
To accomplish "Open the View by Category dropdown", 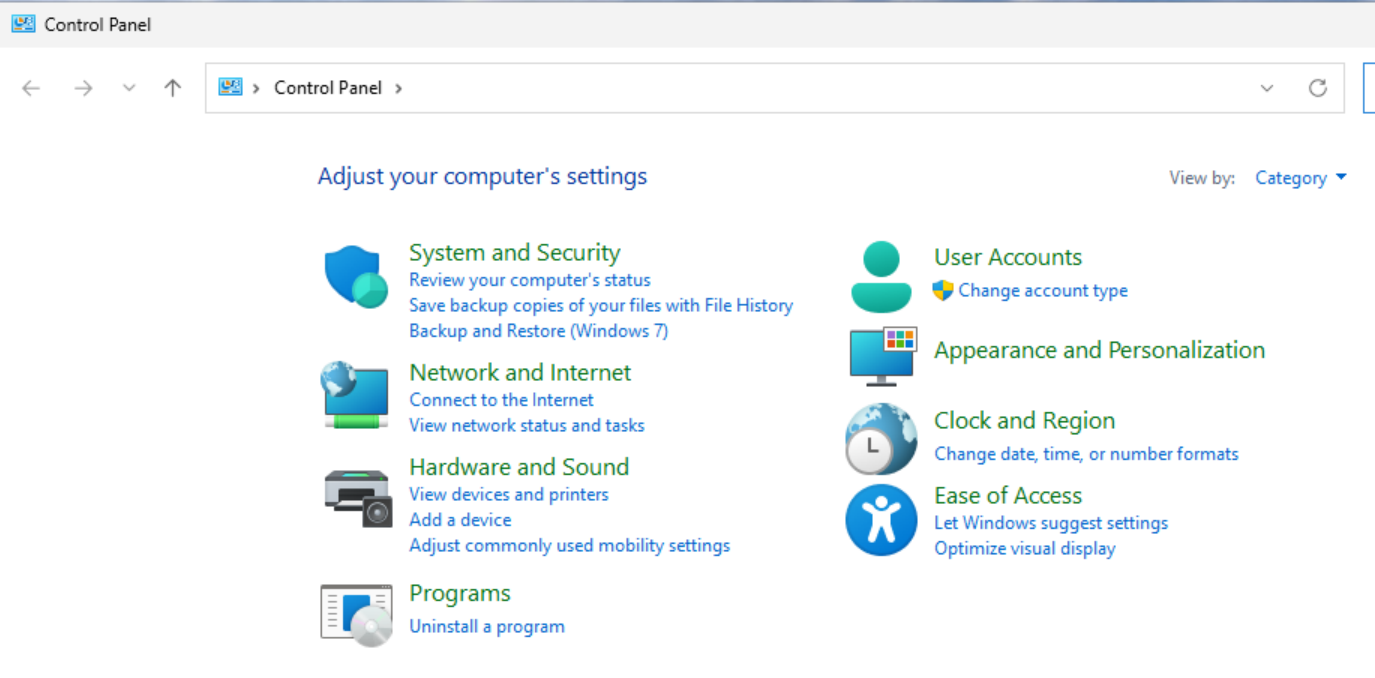I will pyautogui.click(x=1301, y=178).
